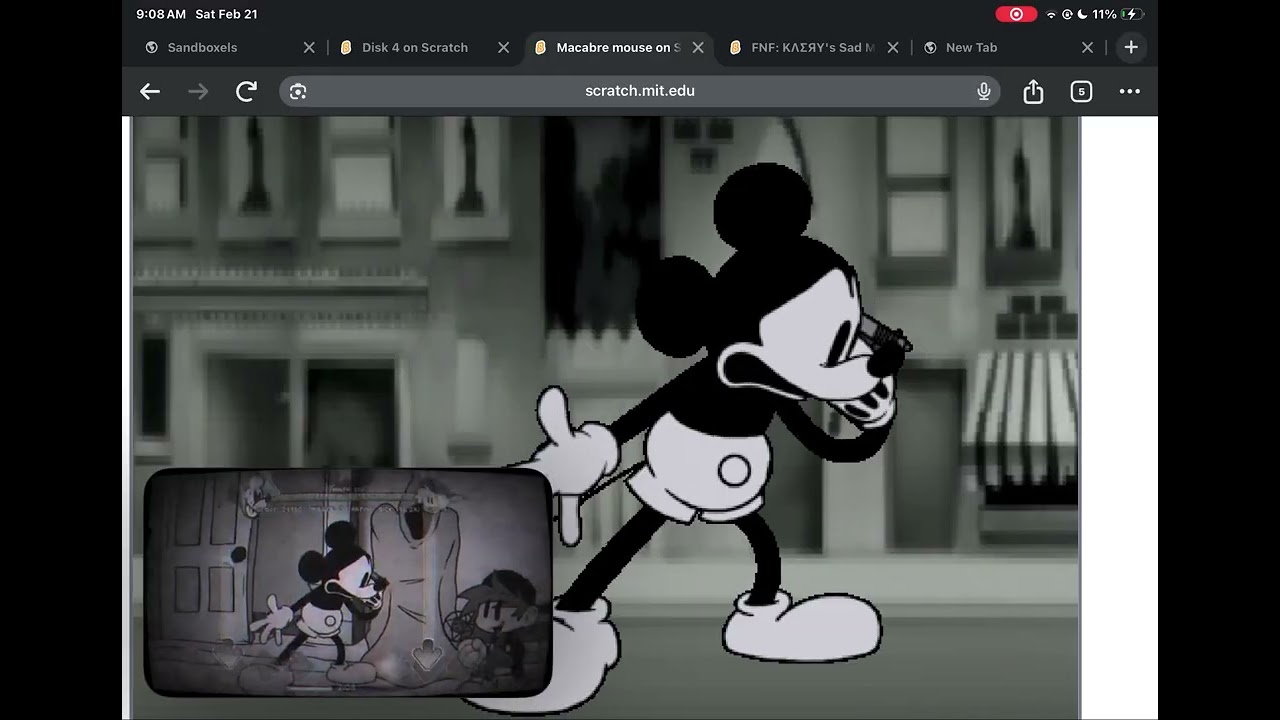1280x720 pixels.
Task: Tap the Sat Feb 21 date
Action: [226, 14]
